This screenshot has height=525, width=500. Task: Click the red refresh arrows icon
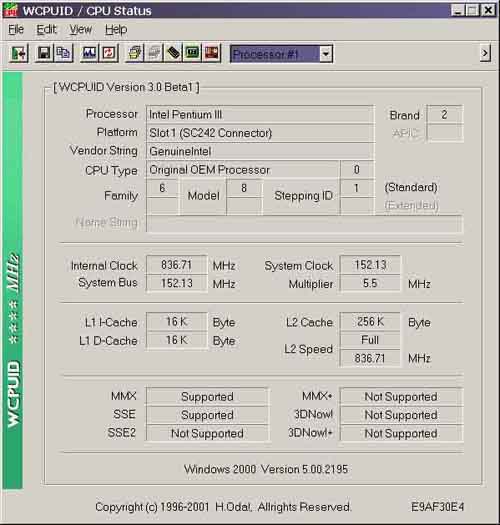point(109,54)
